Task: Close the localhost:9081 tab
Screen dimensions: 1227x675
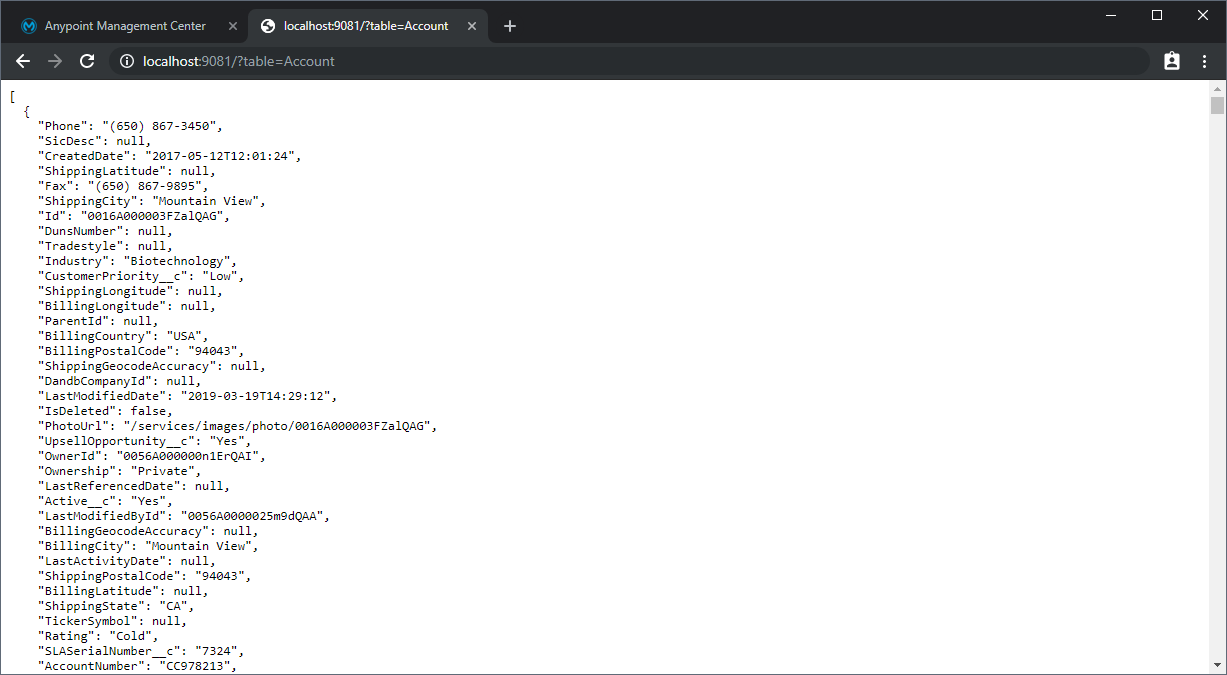Action: [x=474, y=26]
